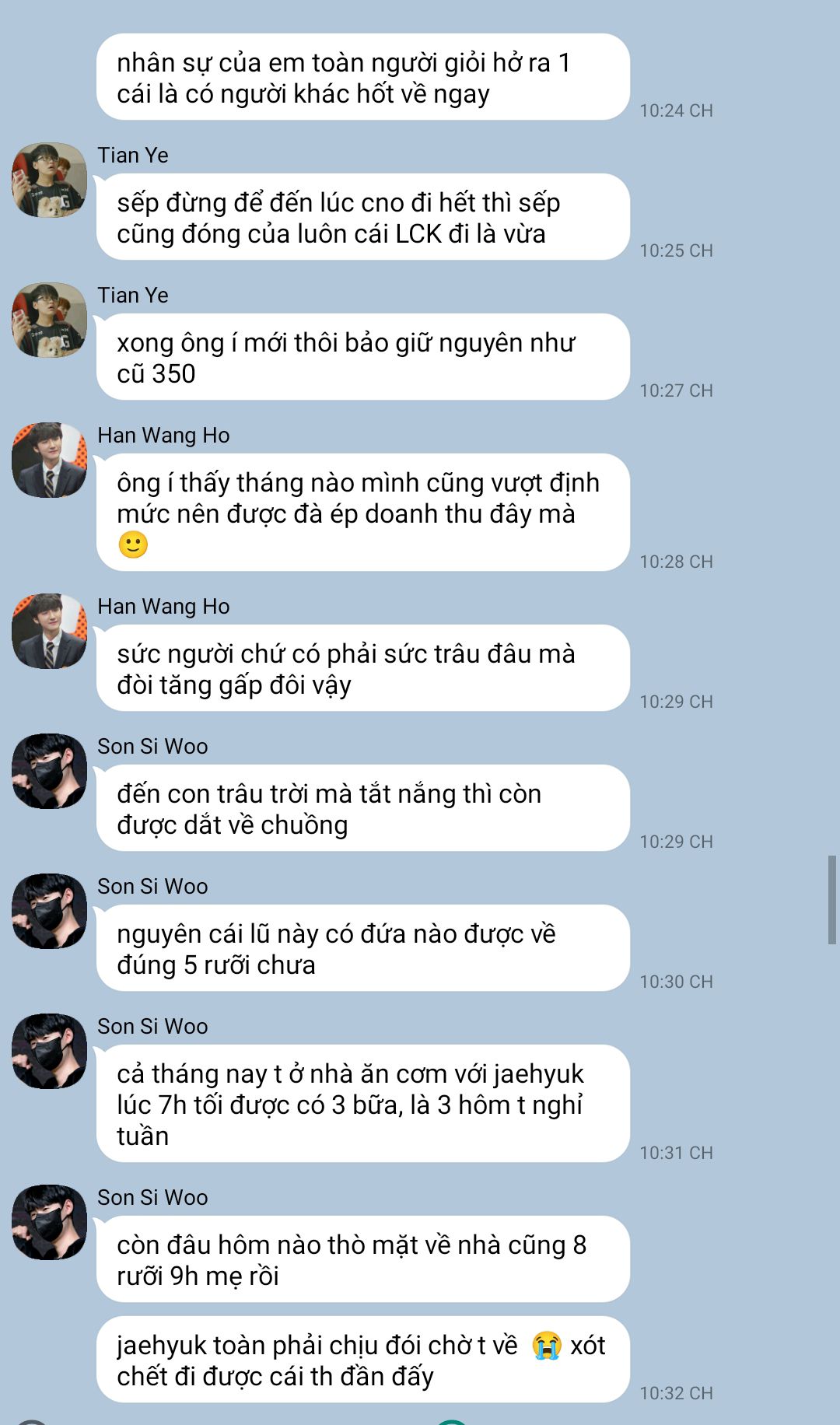This screenshot has width=840, height=1425.
Task: Select the message 'sếp đừng để đến lúc'
Action: pyautogui.click(x=362, y=217)
